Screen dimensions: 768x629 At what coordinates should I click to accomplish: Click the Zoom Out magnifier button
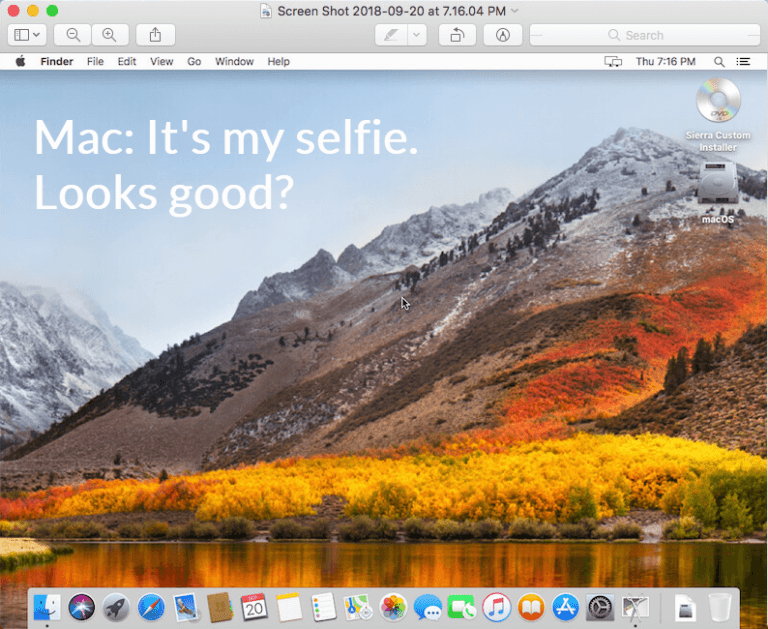(72, 35)
